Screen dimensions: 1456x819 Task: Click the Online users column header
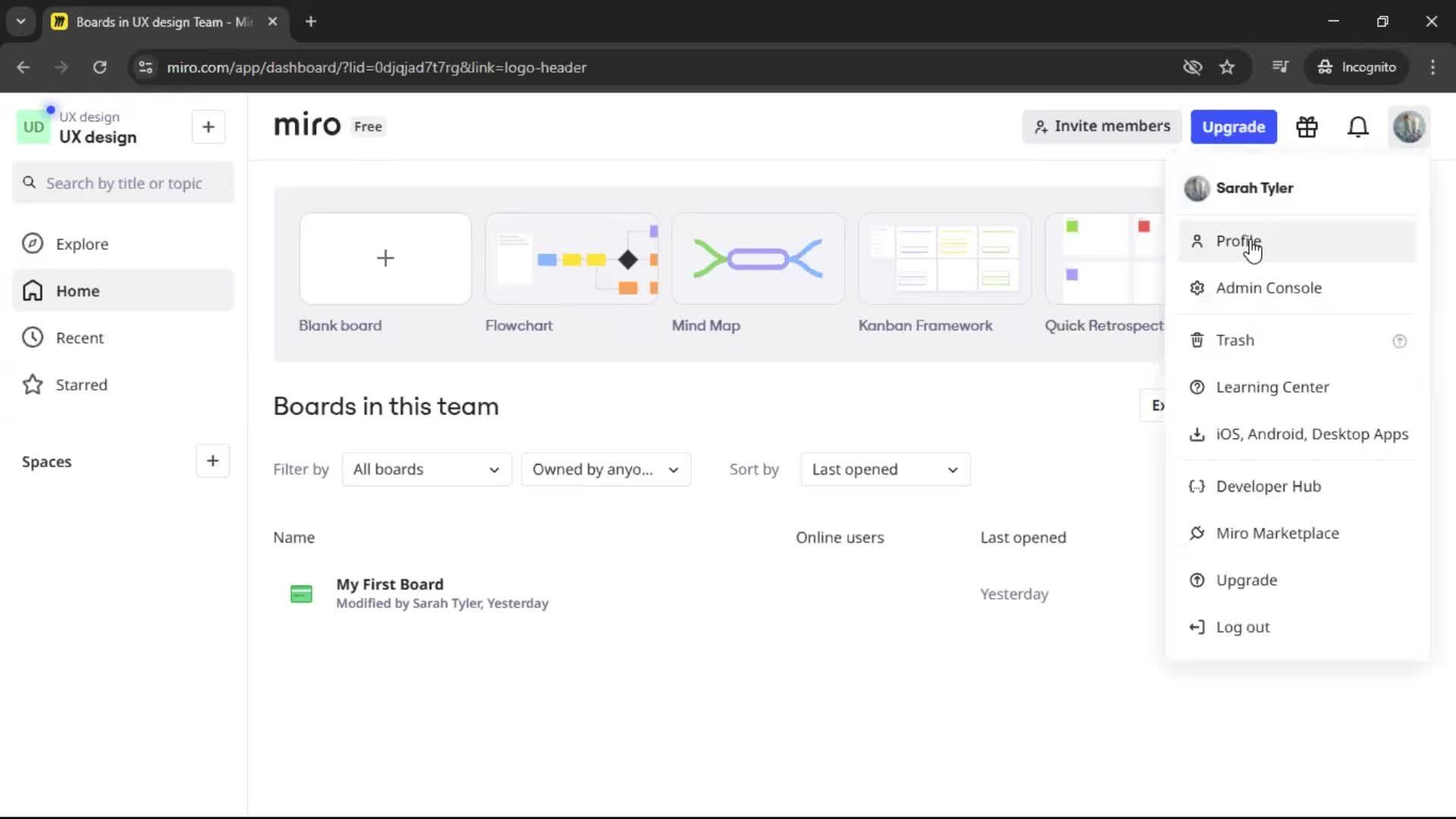point(839,538)
